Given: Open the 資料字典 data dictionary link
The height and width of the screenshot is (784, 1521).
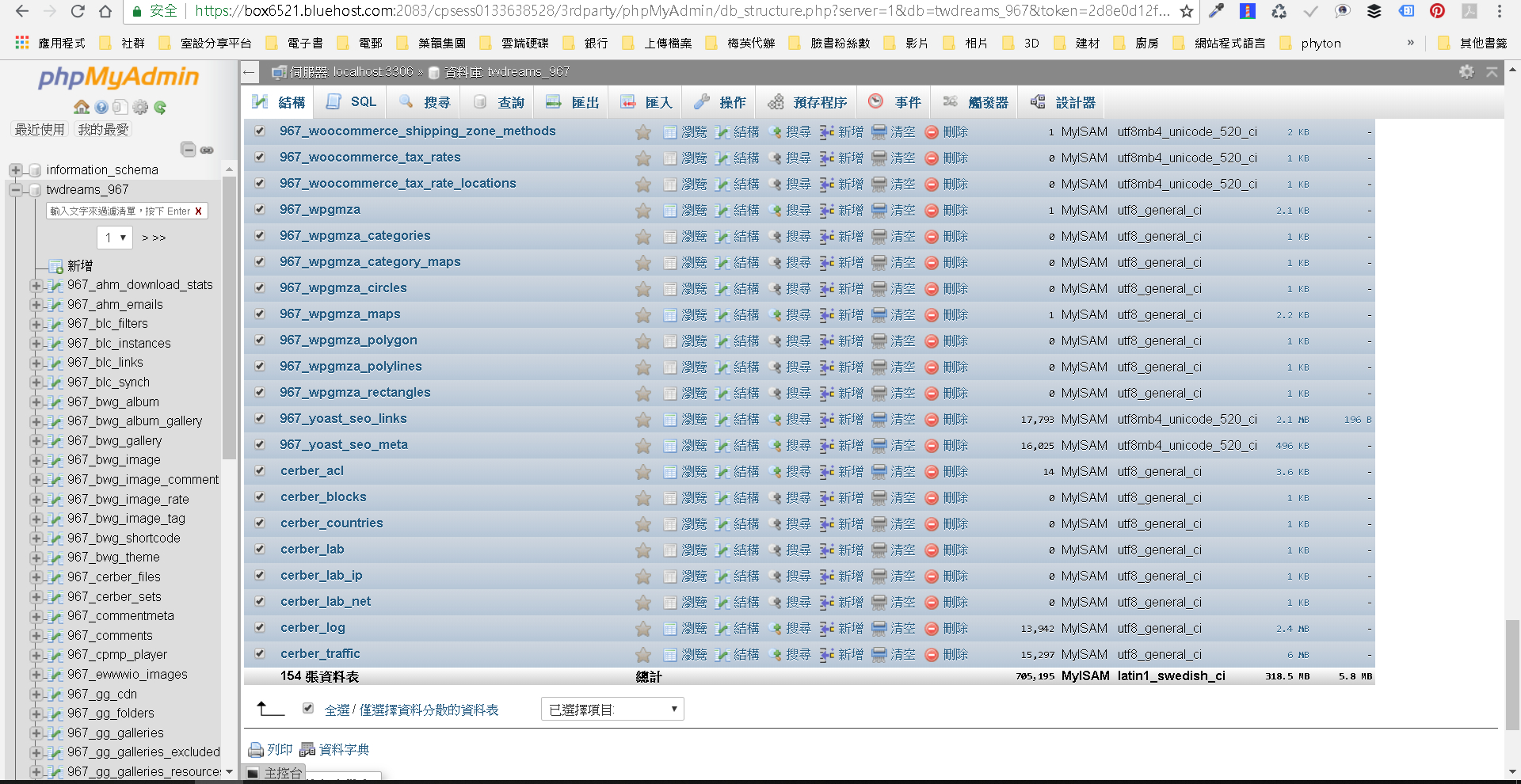Looking at the screenshot, I should [334, 750].
